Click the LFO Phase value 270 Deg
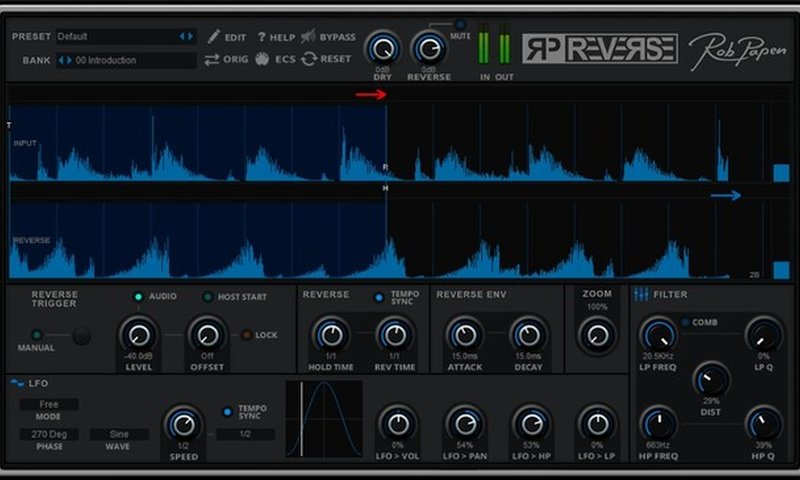This screenshot has height=480, width=800. pyautogui.click(x=48, y=435)
